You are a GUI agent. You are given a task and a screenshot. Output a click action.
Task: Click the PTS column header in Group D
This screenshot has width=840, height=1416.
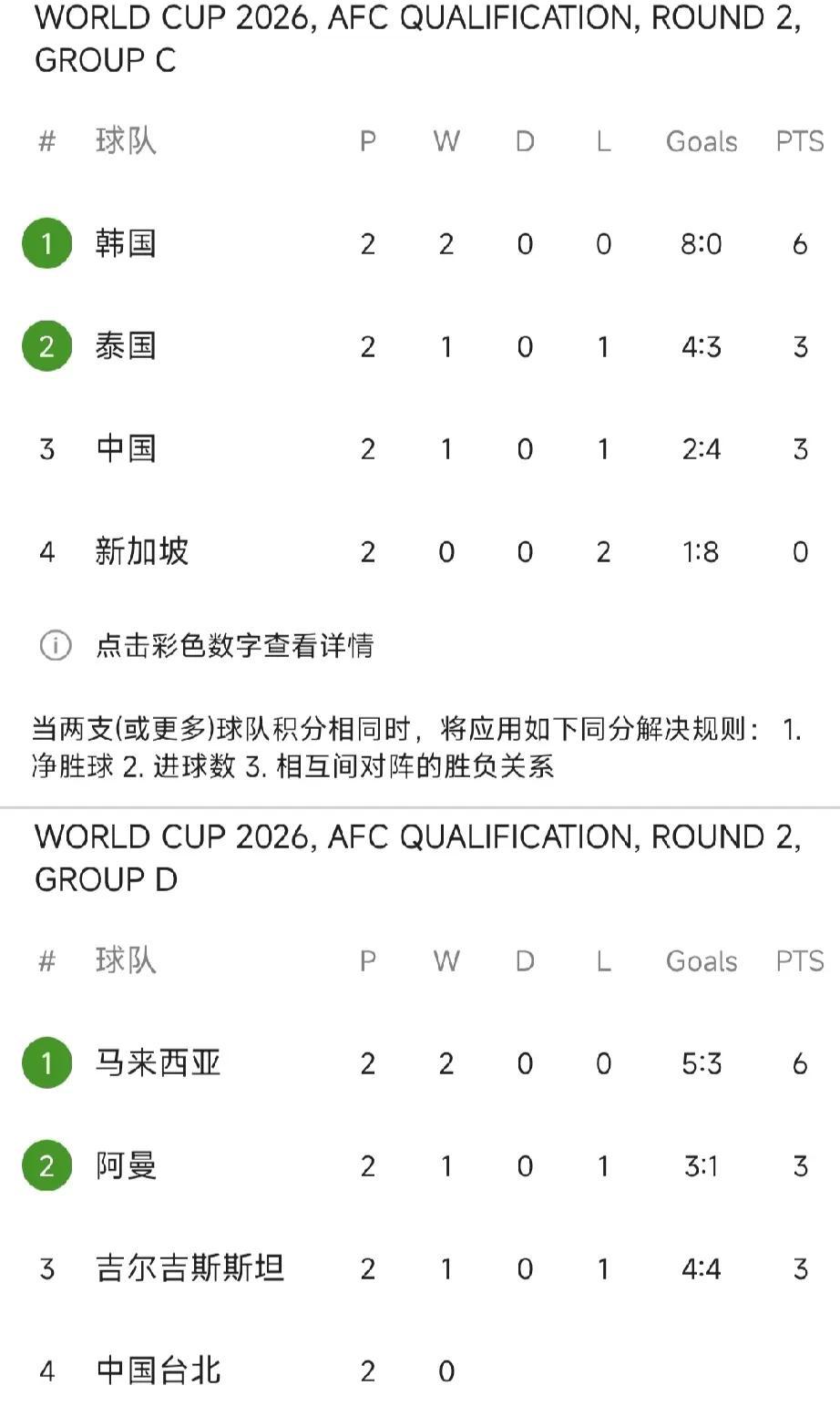click(x=800, y=960)
